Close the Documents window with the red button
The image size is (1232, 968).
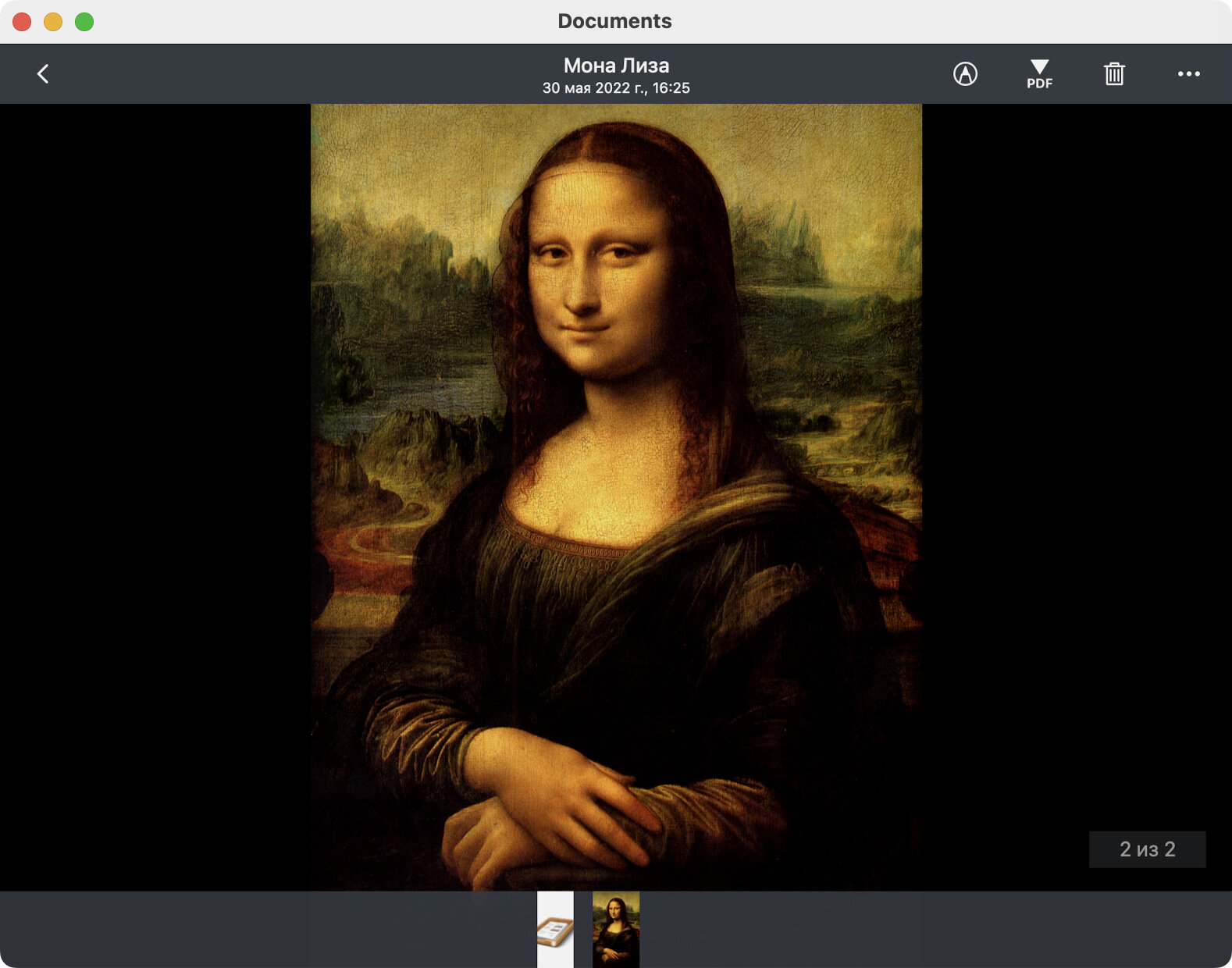[x=22, y=22]
